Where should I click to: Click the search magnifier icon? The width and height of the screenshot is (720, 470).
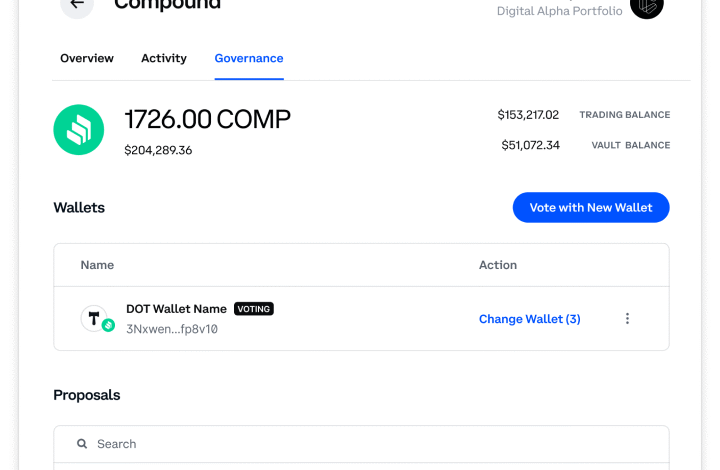click(x=82, y=444)
